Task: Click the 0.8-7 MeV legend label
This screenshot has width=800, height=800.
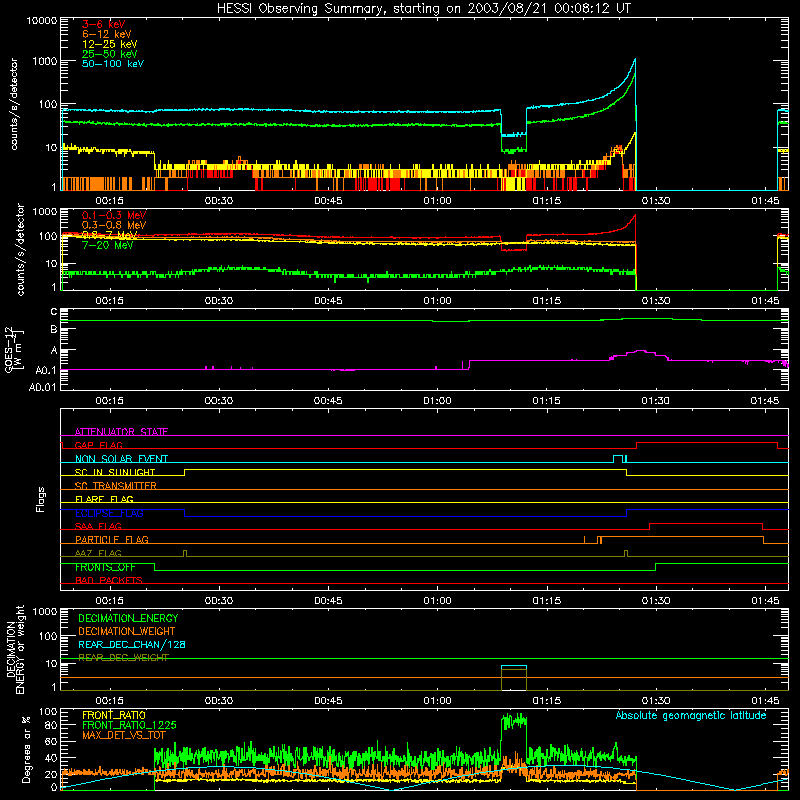Action: coord(110,235)
